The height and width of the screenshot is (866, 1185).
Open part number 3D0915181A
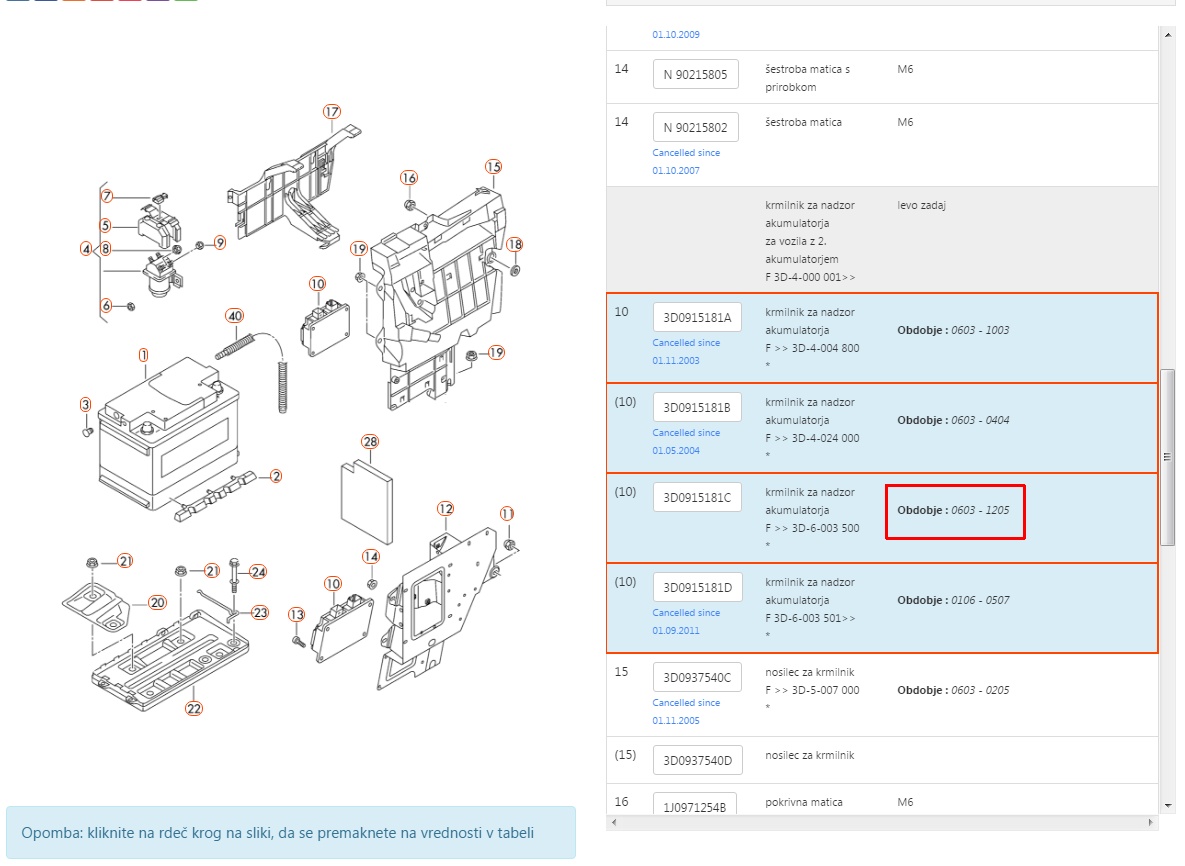point(697,318)
